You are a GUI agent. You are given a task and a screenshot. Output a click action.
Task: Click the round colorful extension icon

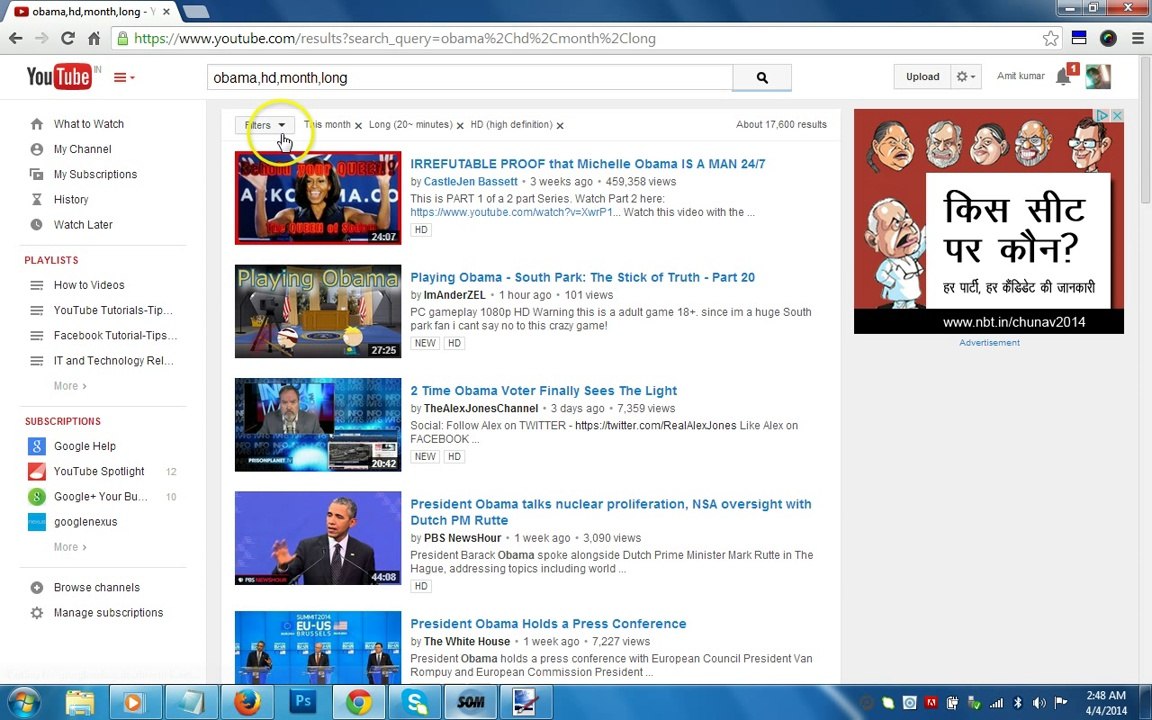(1108, 38)
